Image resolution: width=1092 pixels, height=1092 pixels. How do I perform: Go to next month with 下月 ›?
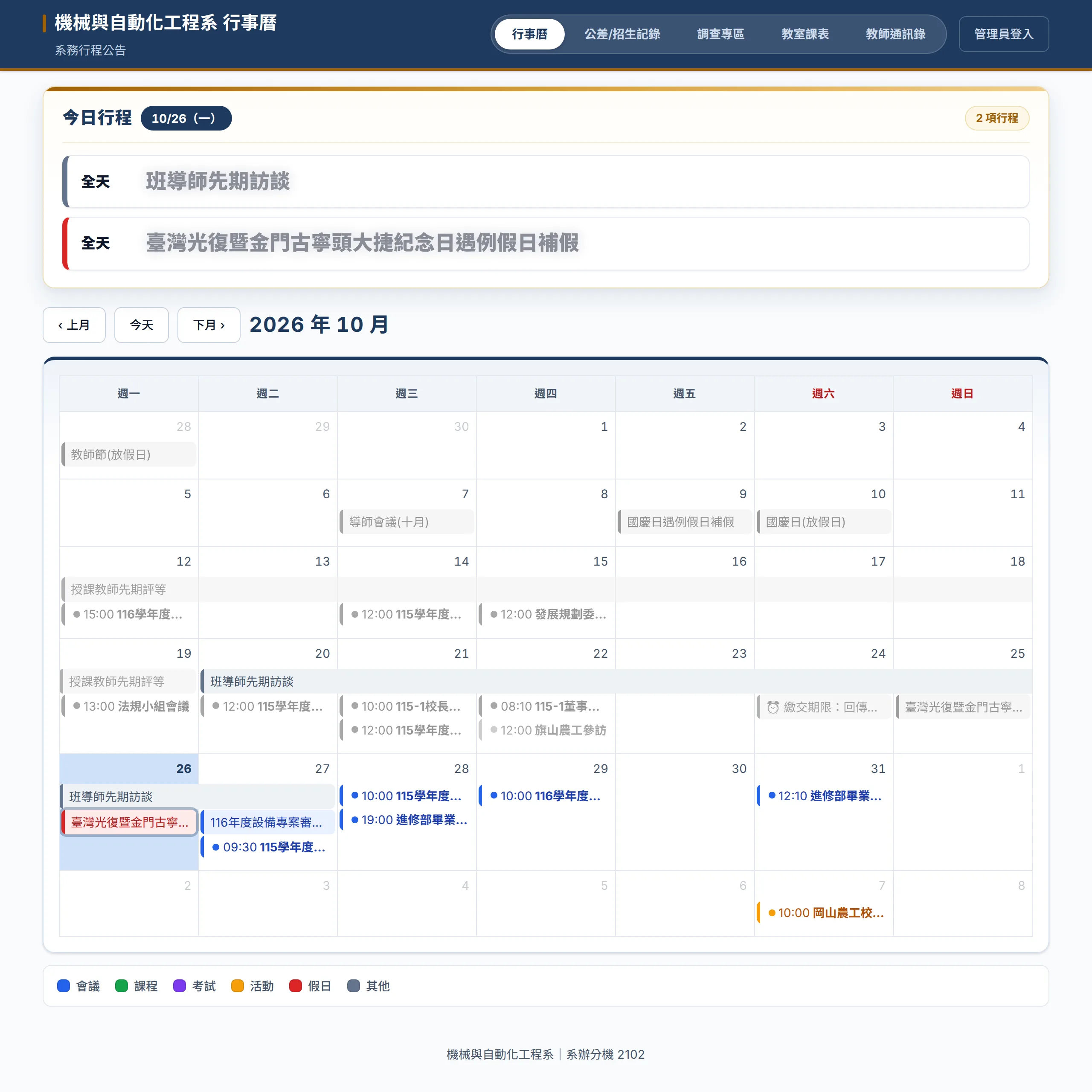coord(209,325)
